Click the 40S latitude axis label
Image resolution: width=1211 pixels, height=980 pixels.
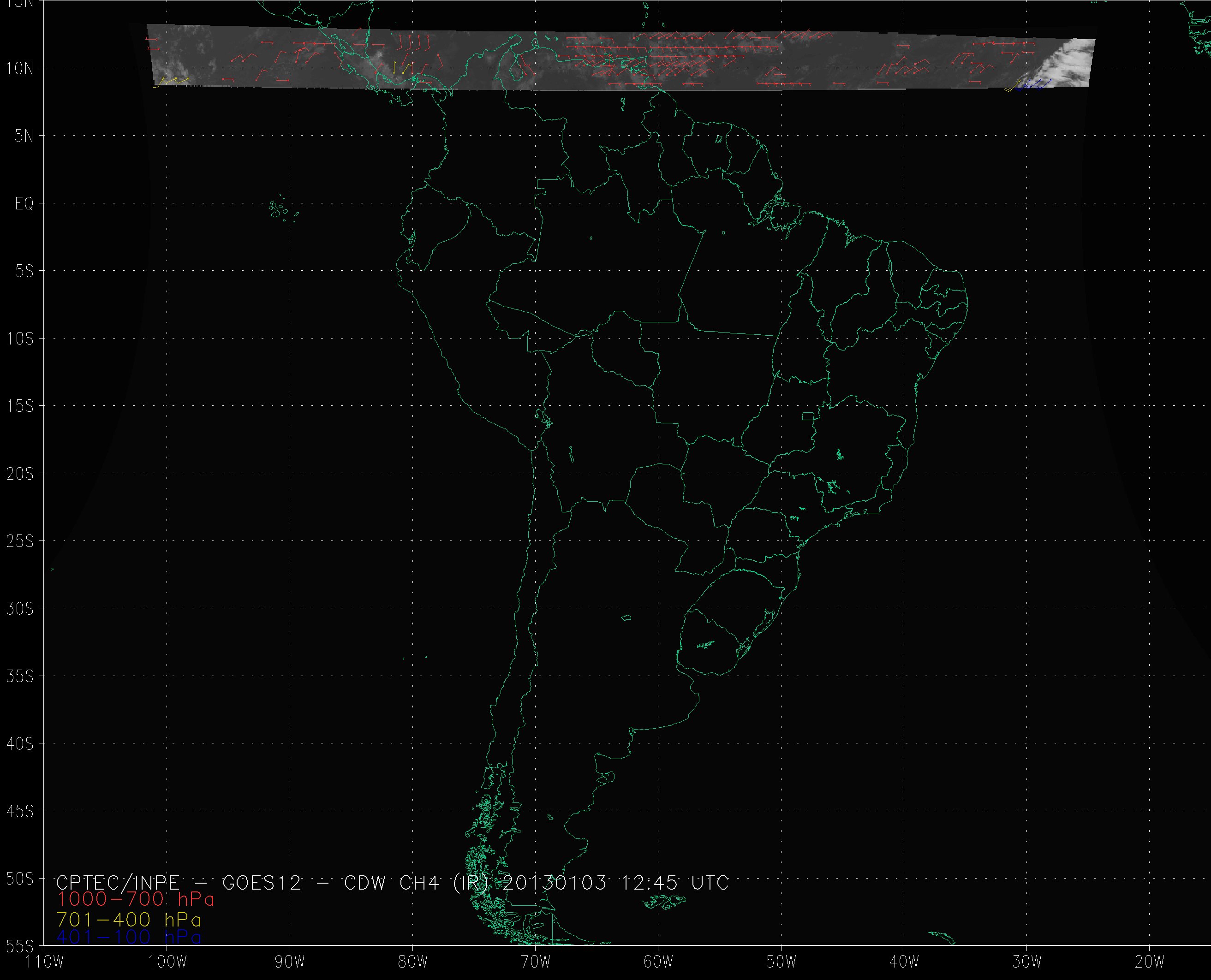(20, 744)
